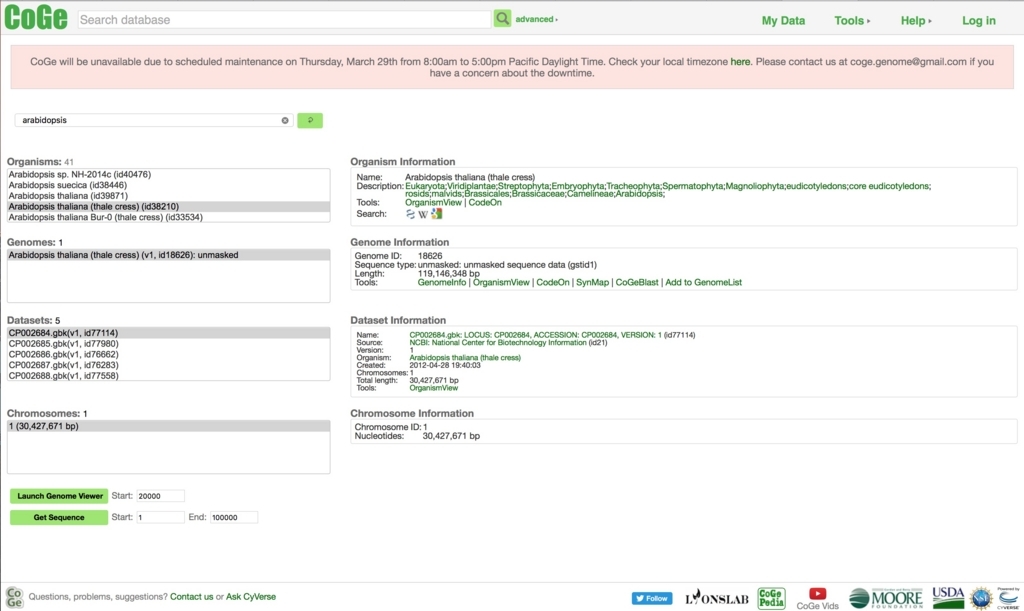Viewport: 1024px width, 611px height.
Task: Select Arabidopsis thaliana Bur-0 (id33534)
Action: click(x=168, y=217)
